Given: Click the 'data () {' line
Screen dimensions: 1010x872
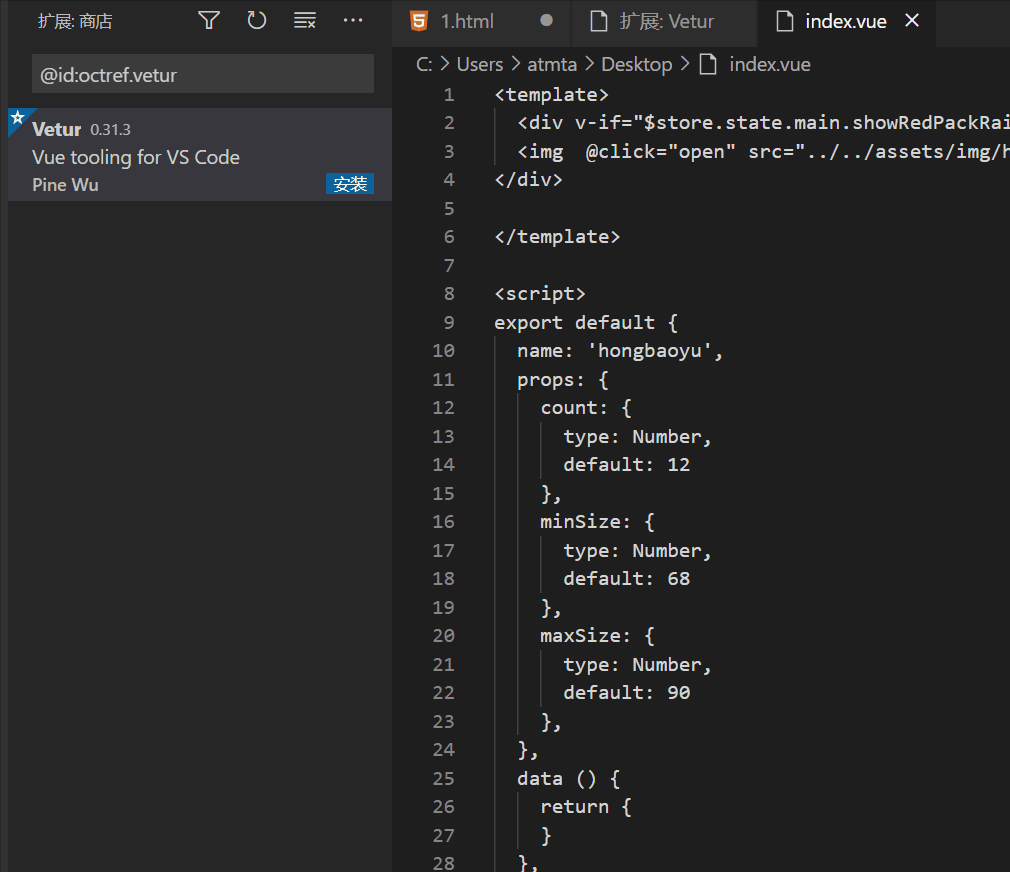Looking at the screenshot, I should tap(569, 778).
